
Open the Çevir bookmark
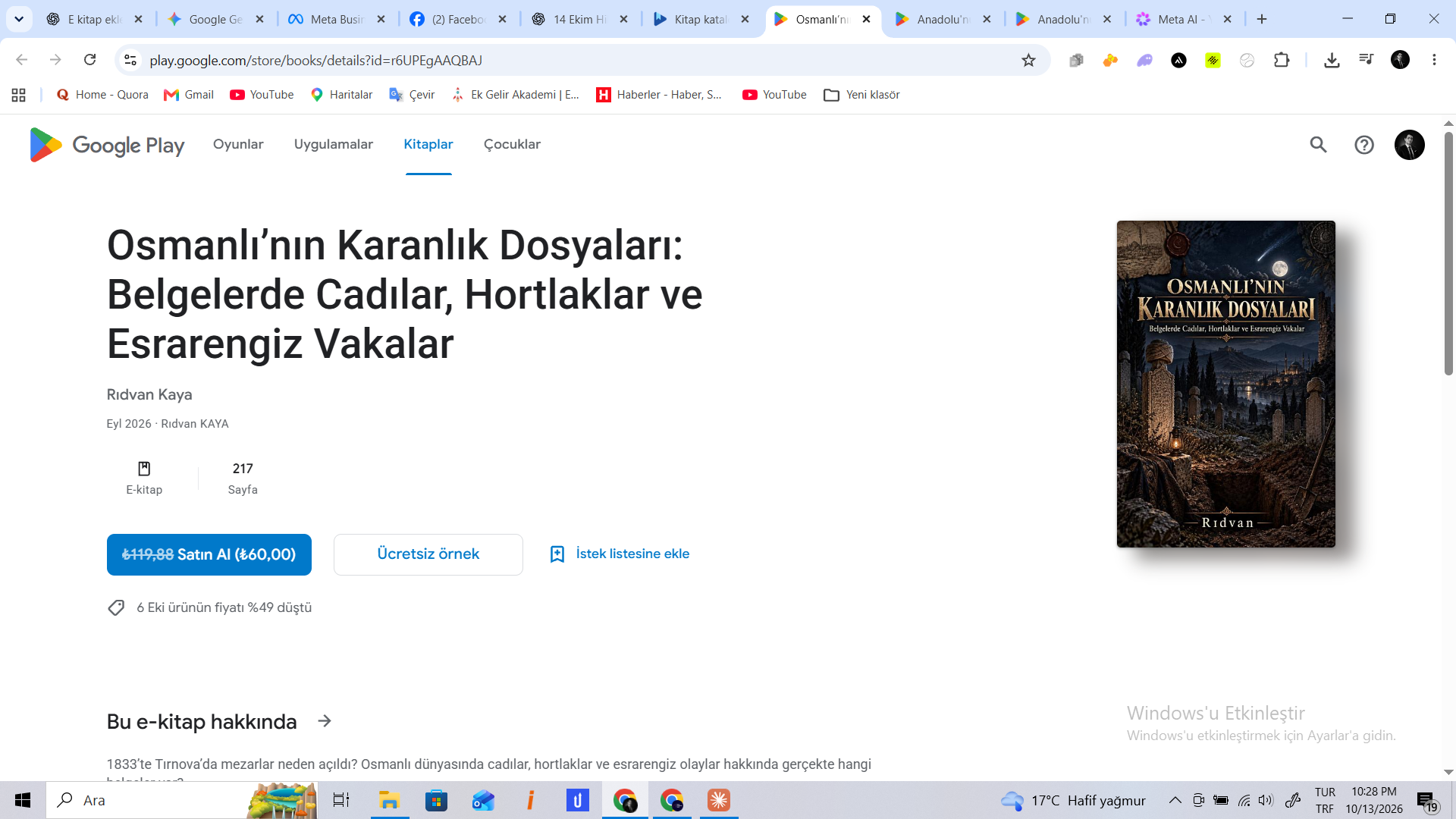click(412, 95)
